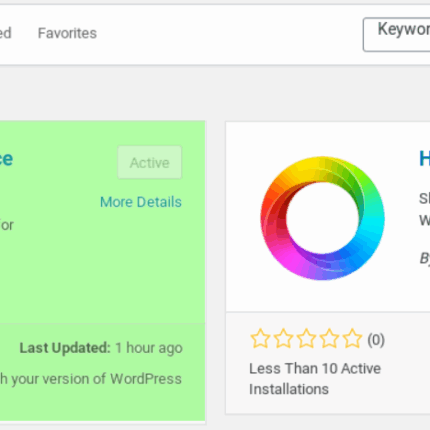Click the green highlighted plugin card body
Viewport: 430px width, 430px height.
(x=102, y=222)
